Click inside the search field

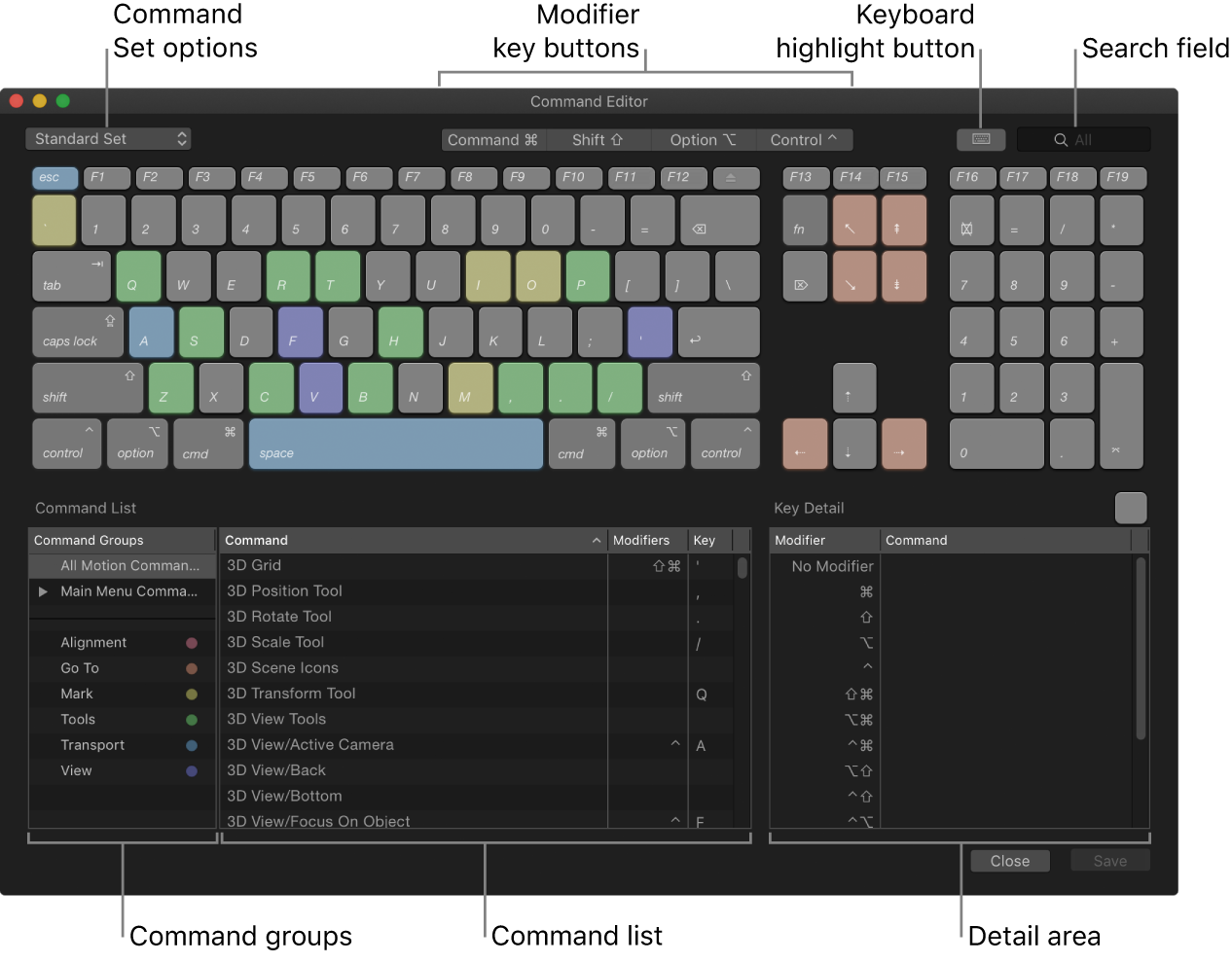(x=1083, y=139)
